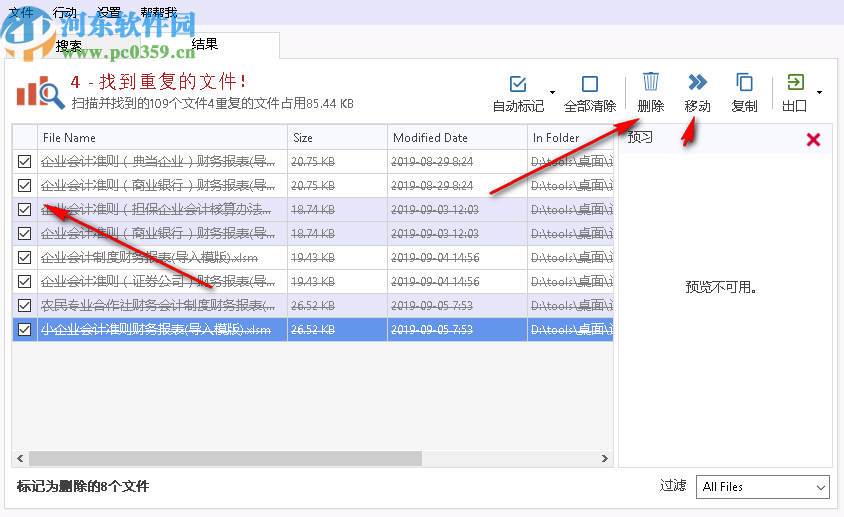Screen dimensions: 844x517
Task: Click the horizontal scrollbar thumb
Action: (x=226, y=458)
